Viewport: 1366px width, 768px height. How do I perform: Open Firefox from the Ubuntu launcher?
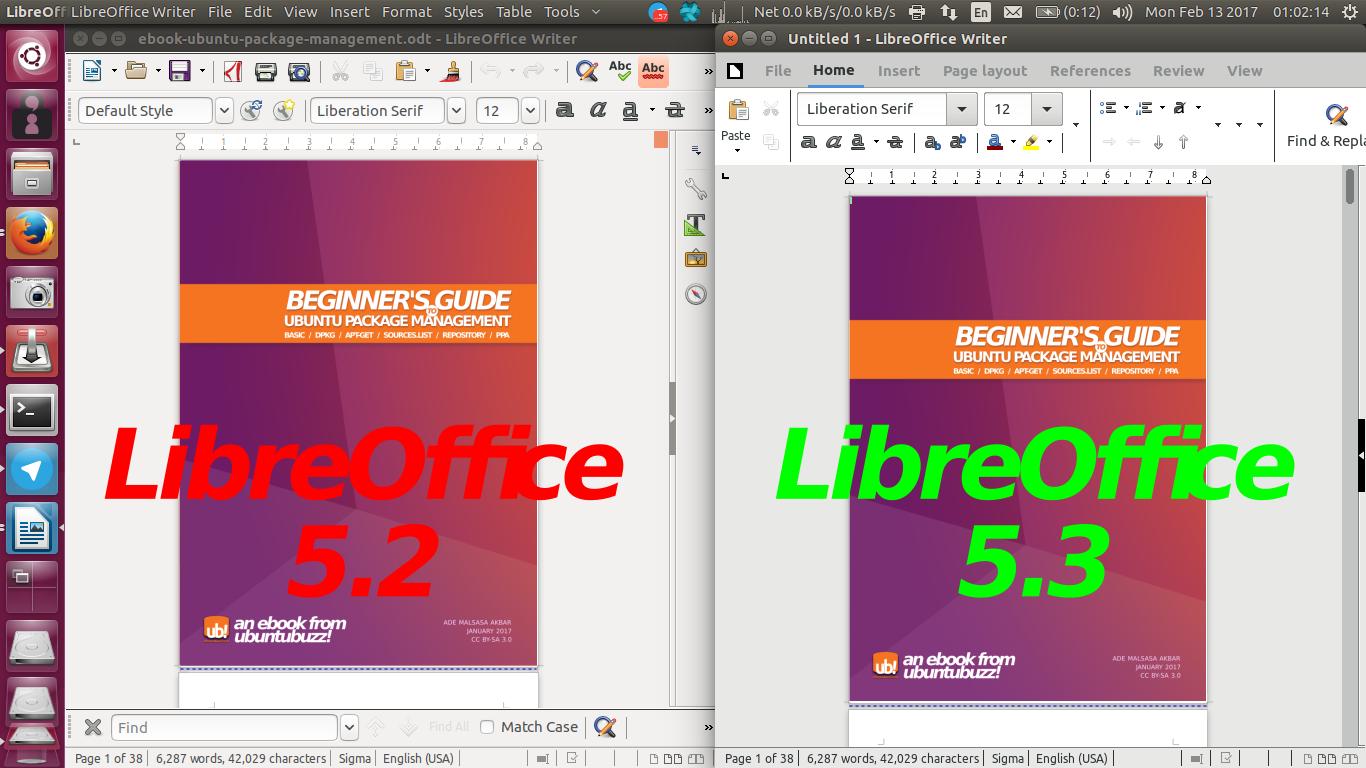click(x=32, y=235)
